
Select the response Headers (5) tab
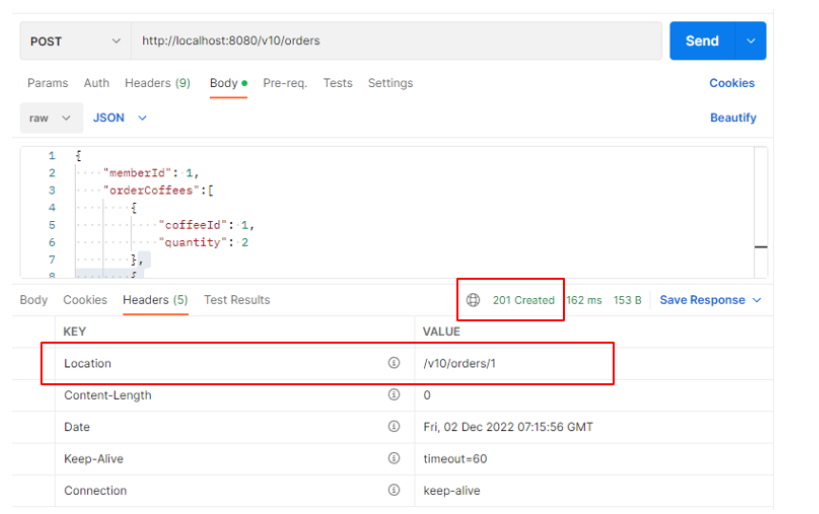(x=155, y=300)
